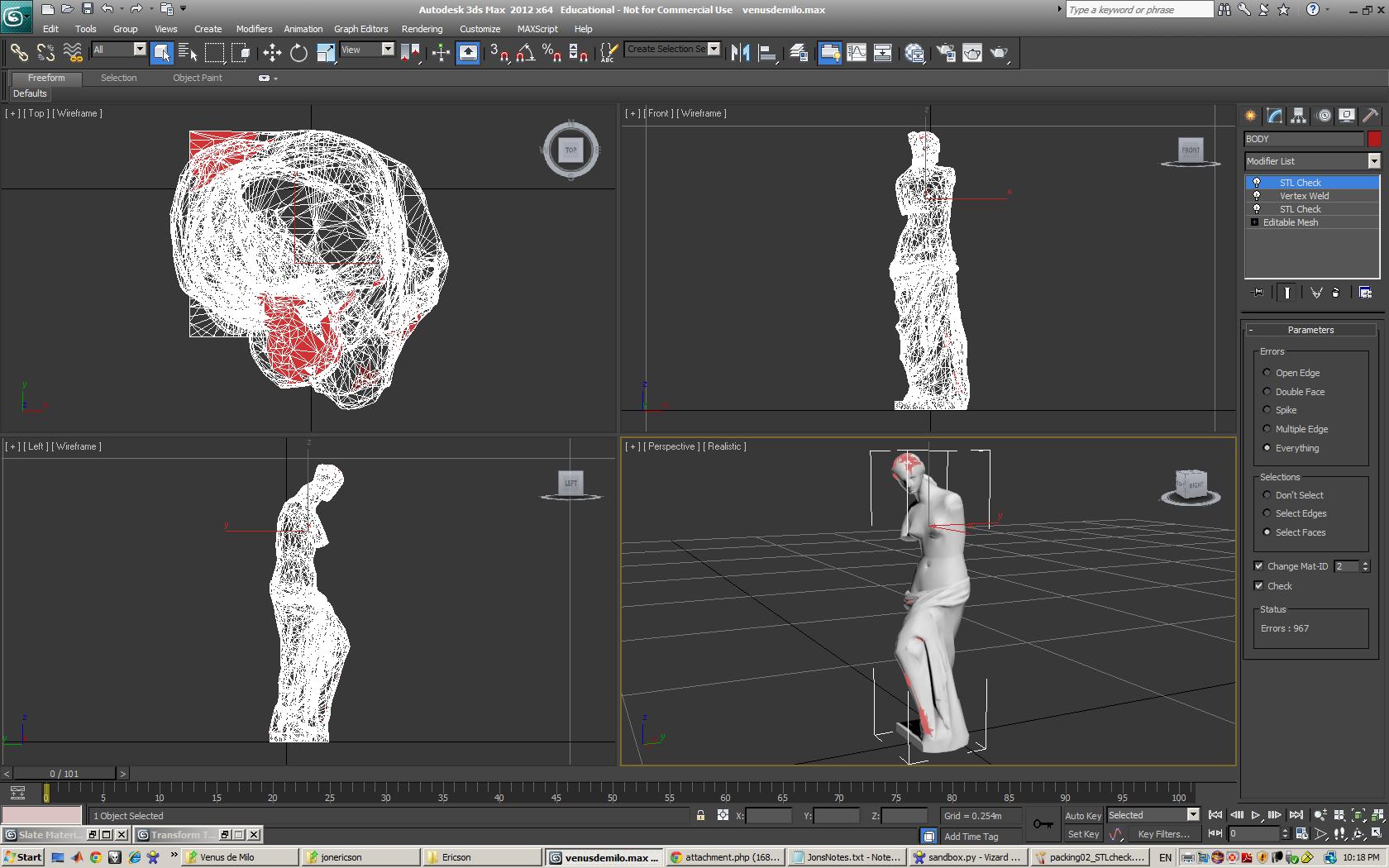
Task: Enable the Change Mat-ID checkbox
Action: [1258, 566]
